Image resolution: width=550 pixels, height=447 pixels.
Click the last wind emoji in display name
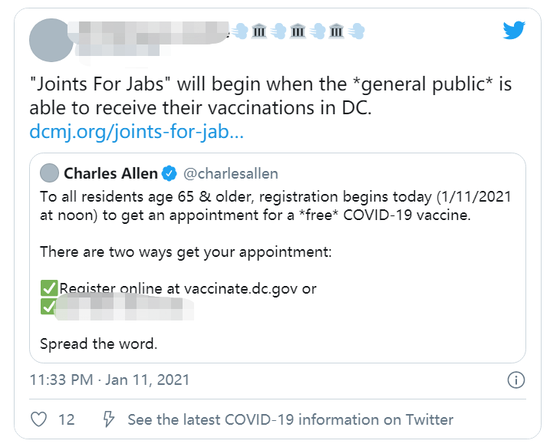coord(356,31)
